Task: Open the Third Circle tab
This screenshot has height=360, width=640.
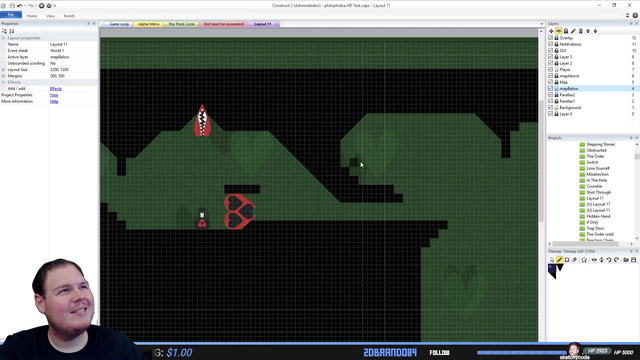Action: (181, 24)
